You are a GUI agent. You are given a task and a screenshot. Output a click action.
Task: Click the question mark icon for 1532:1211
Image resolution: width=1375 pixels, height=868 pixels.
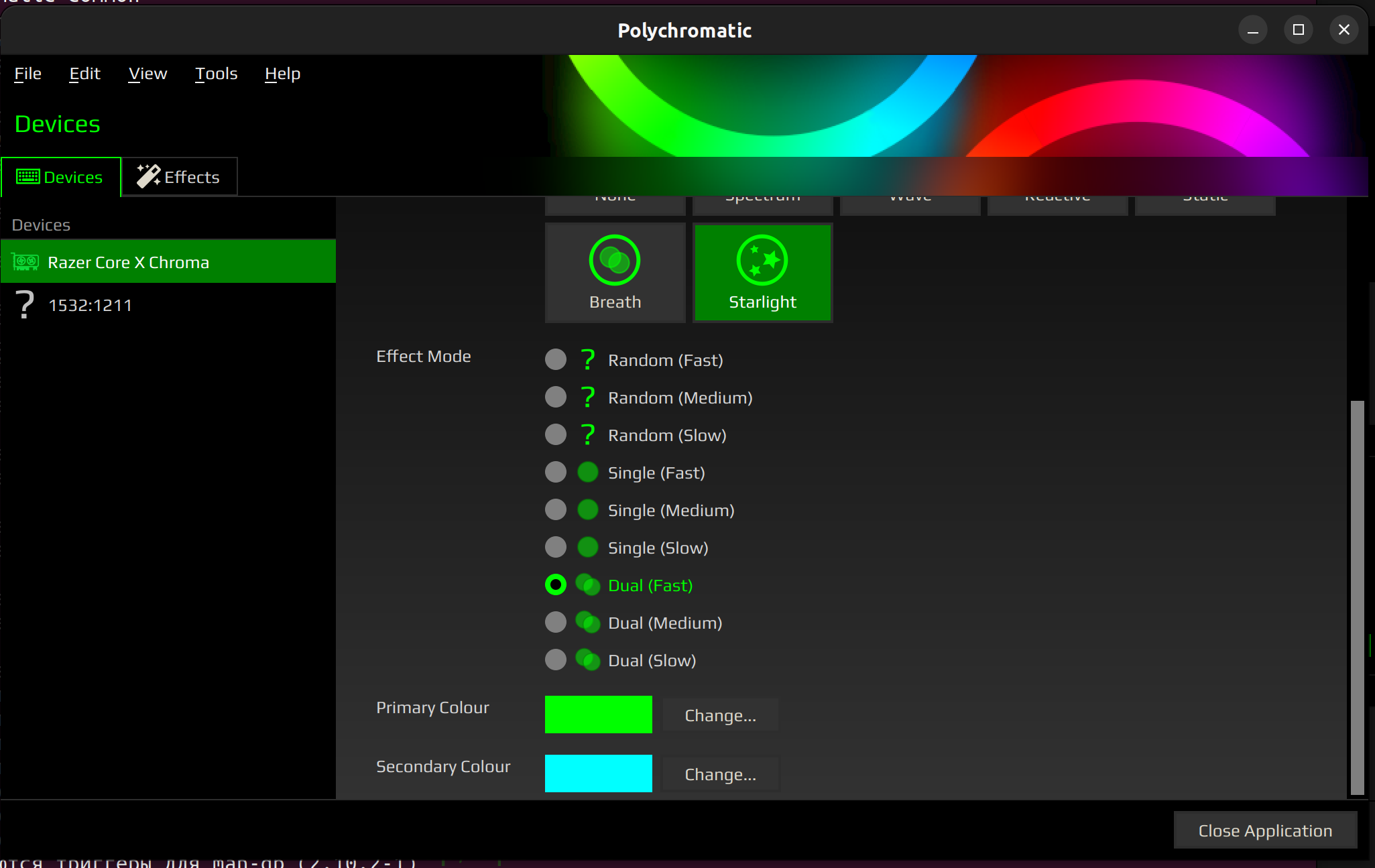25,304
